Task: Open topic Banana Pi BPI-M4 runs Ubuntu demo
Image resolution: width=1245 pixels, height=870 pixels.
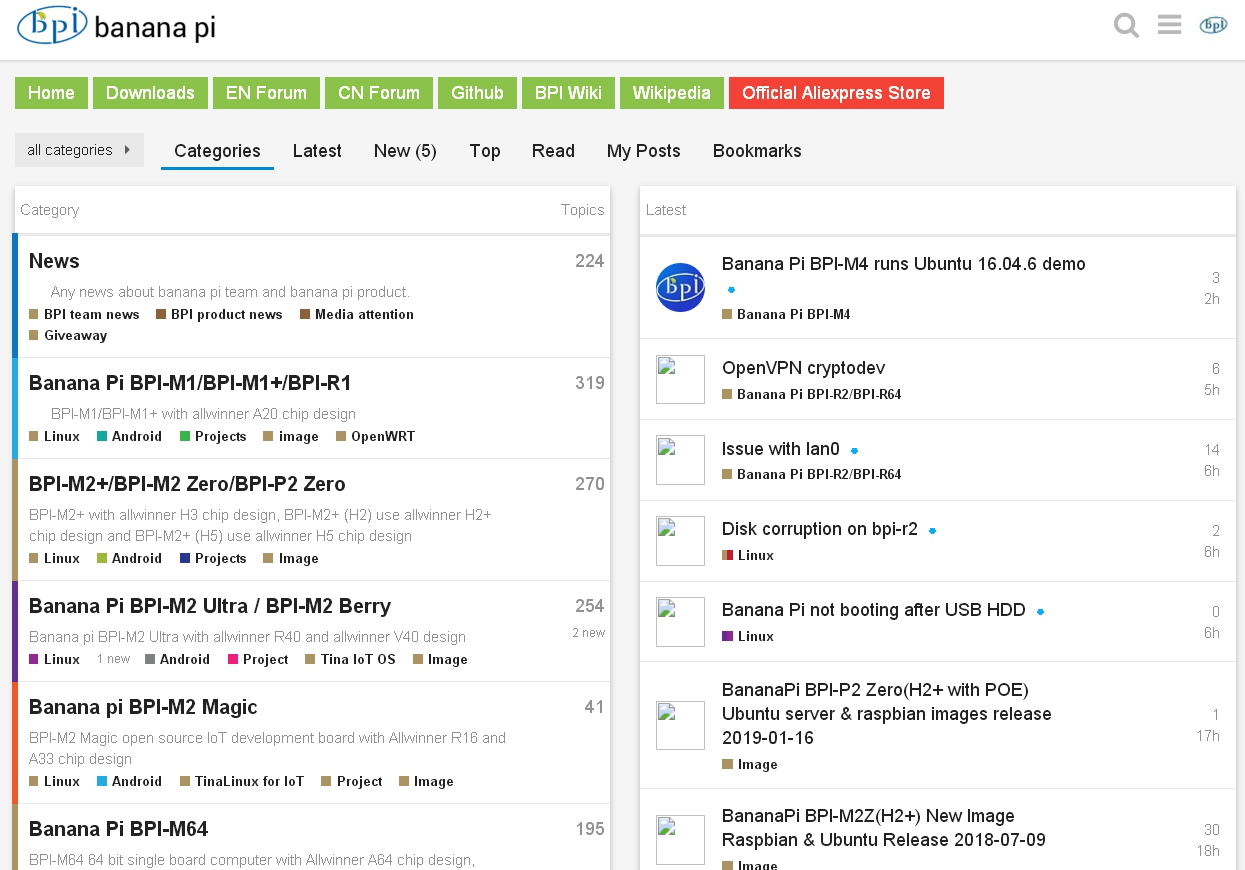Action: coord(904,264)
